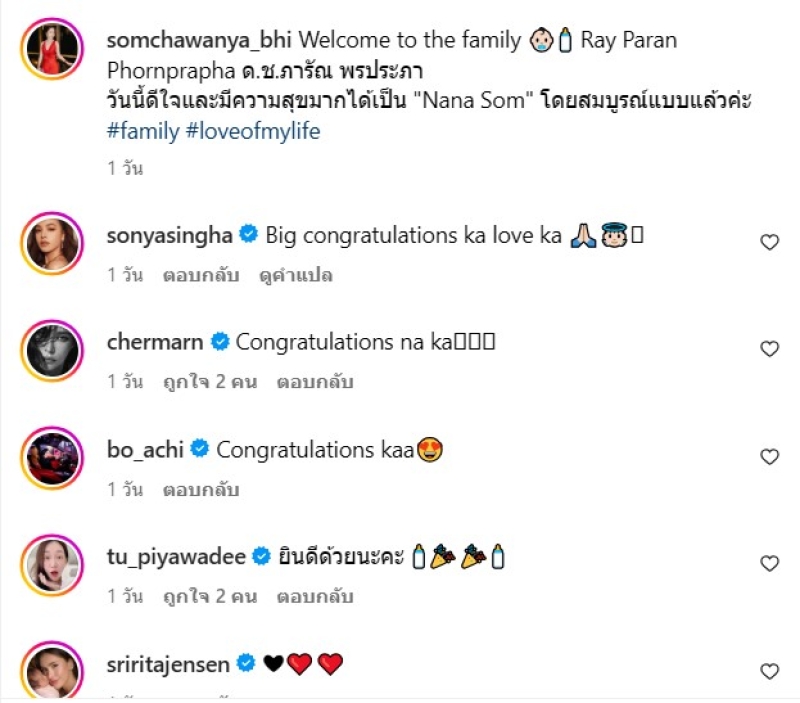Go to somchawanya_bhi username link
Image resolution: width=800 pixels, height=703 pixels.
tap(199, 41)
